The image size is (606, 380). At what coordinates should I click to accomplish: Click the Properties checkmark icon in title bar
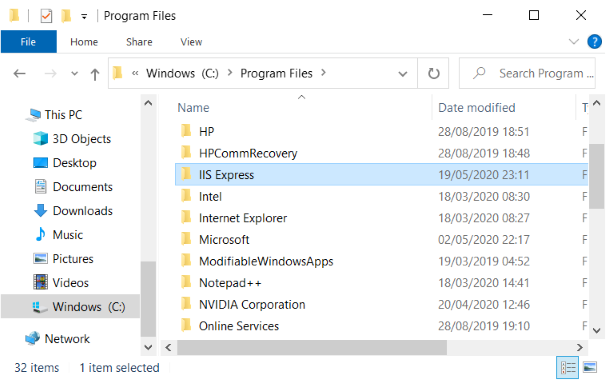[46, 16]
